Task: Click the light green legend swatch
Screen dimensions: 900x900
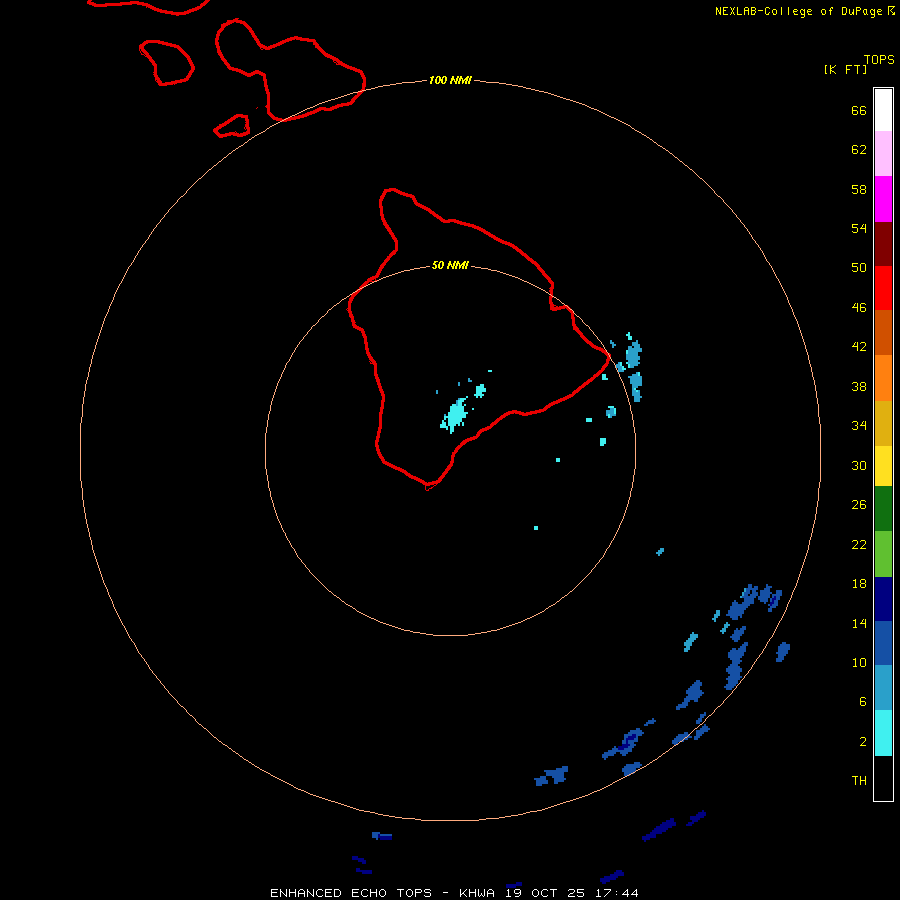Action: tap(883, 554)
